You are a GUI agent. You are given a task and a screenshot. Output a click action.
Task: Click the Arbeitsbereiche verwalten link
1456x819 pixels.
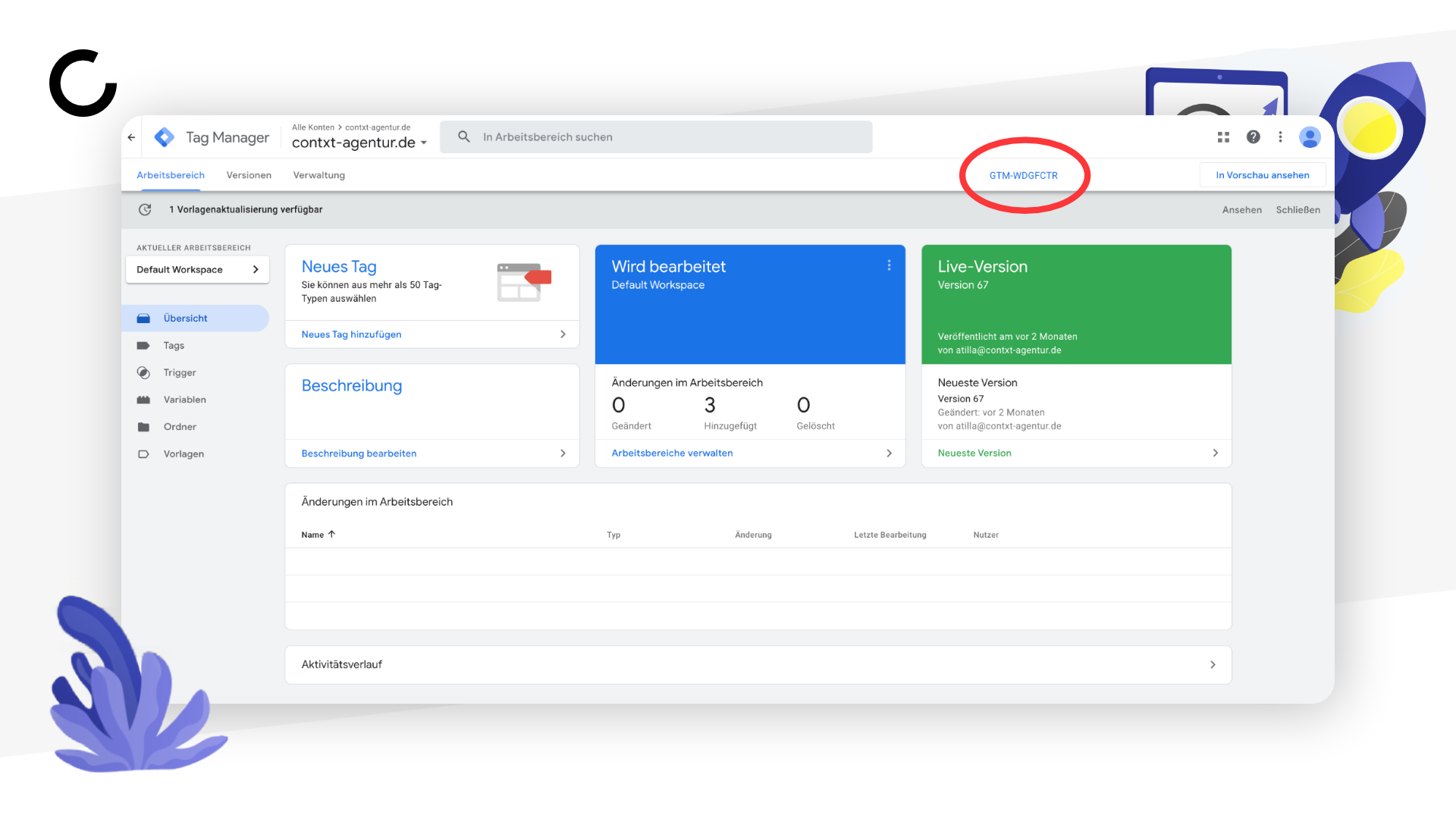(672, 453)
